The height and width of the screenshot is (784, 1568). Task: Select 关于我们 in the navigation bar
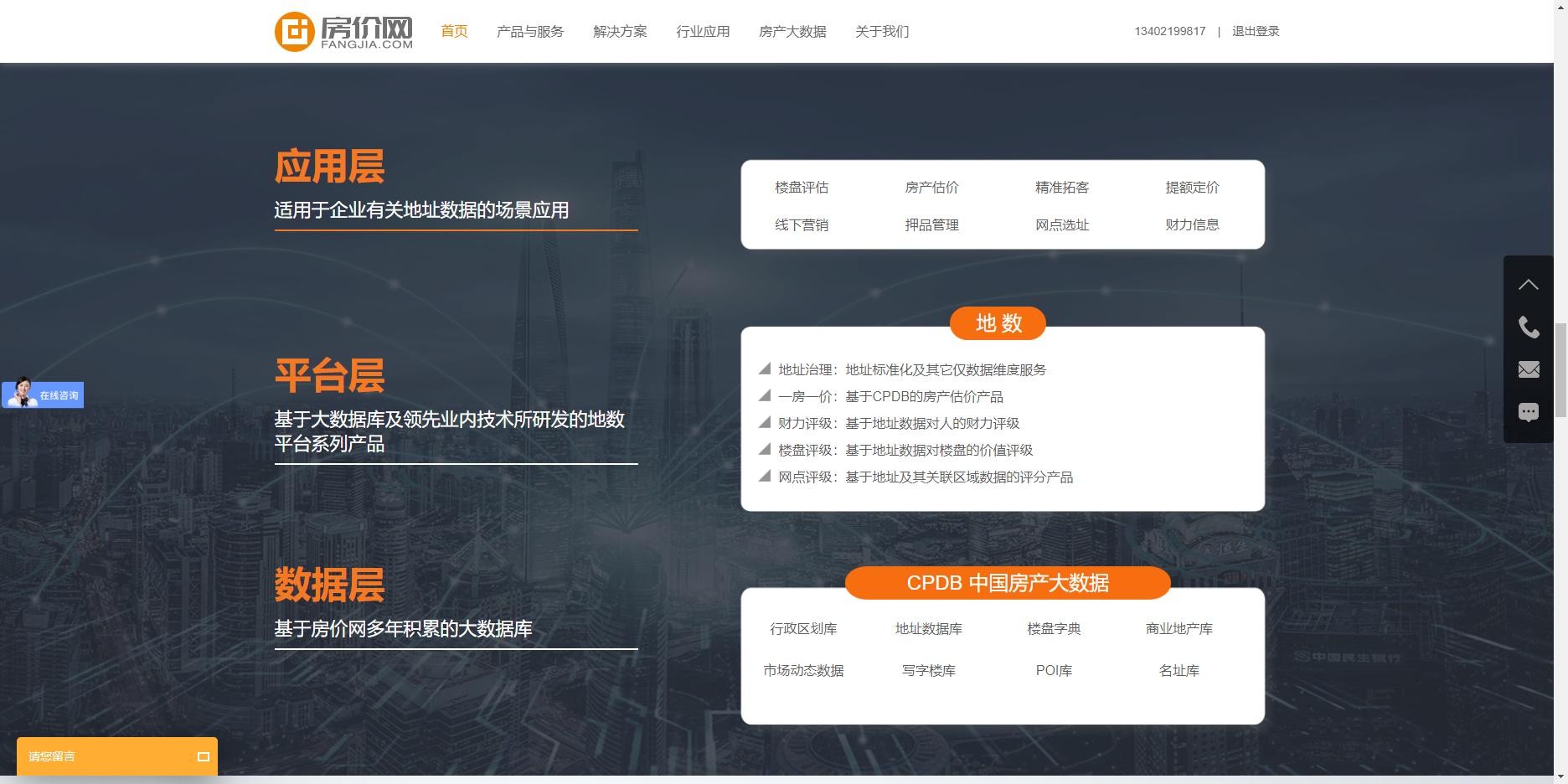(881, 32)
